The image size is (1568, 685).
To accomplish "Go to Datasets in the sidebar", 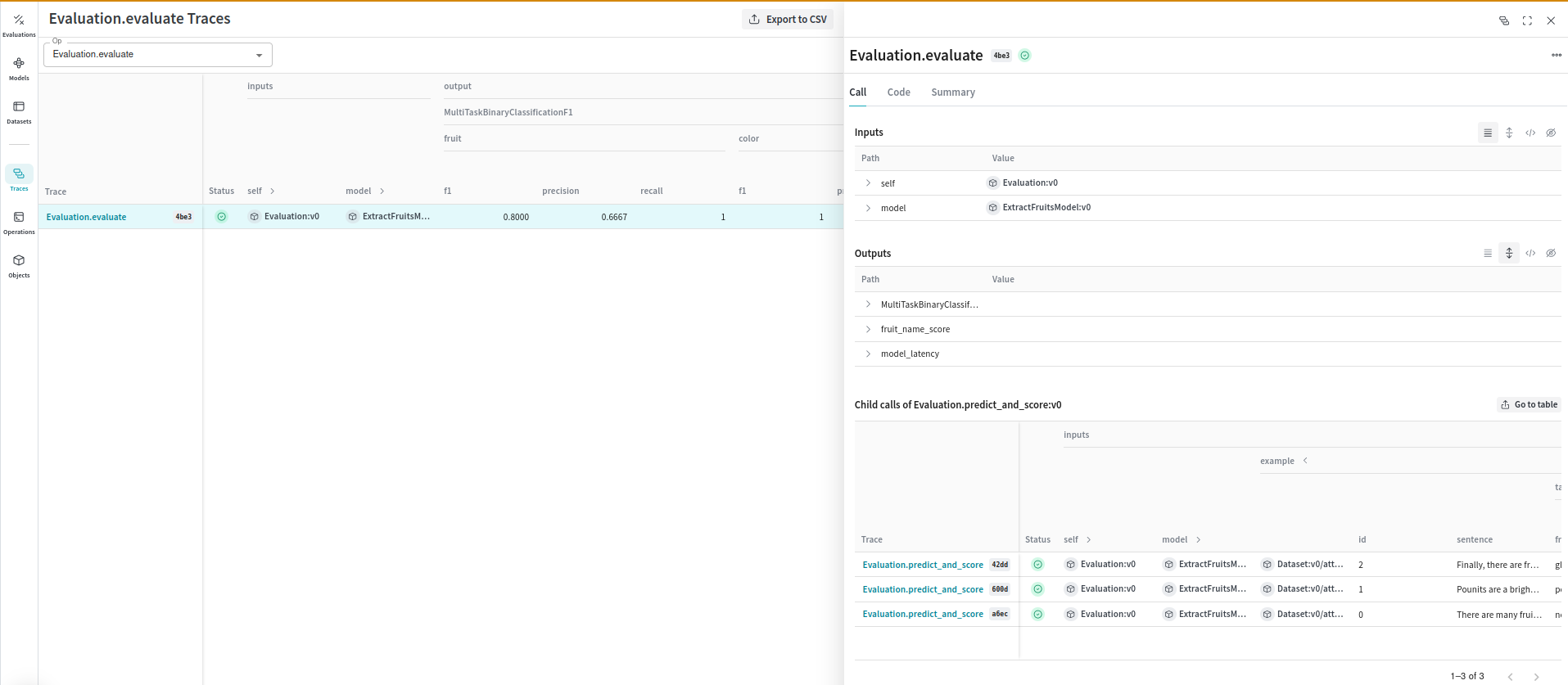I will tap(19, 111).
